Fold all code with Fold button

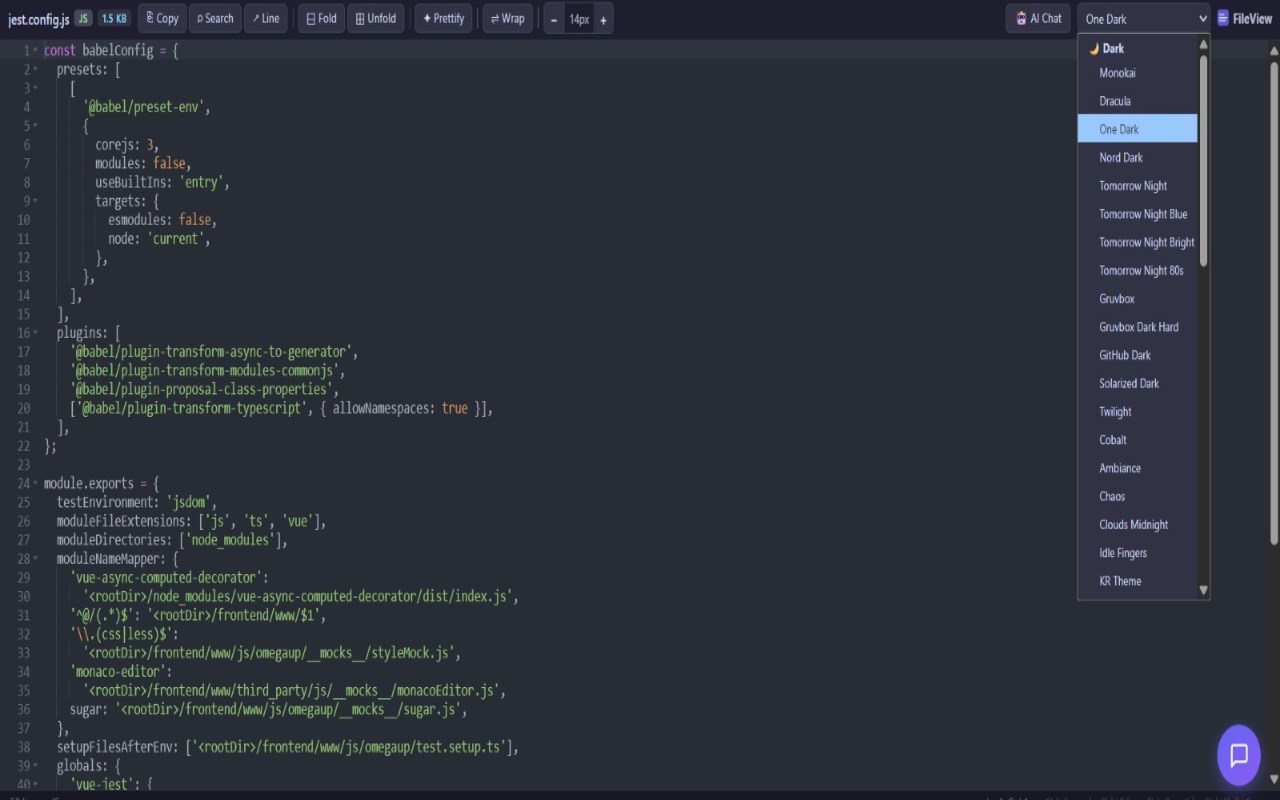coord(321,18)
